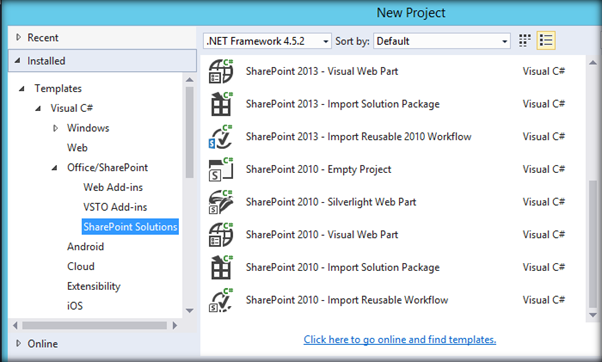Click SharePoint 2010 Import Reusable Workflow icon
The width and height of the screenshot is (602, 362).
point(221,300)
